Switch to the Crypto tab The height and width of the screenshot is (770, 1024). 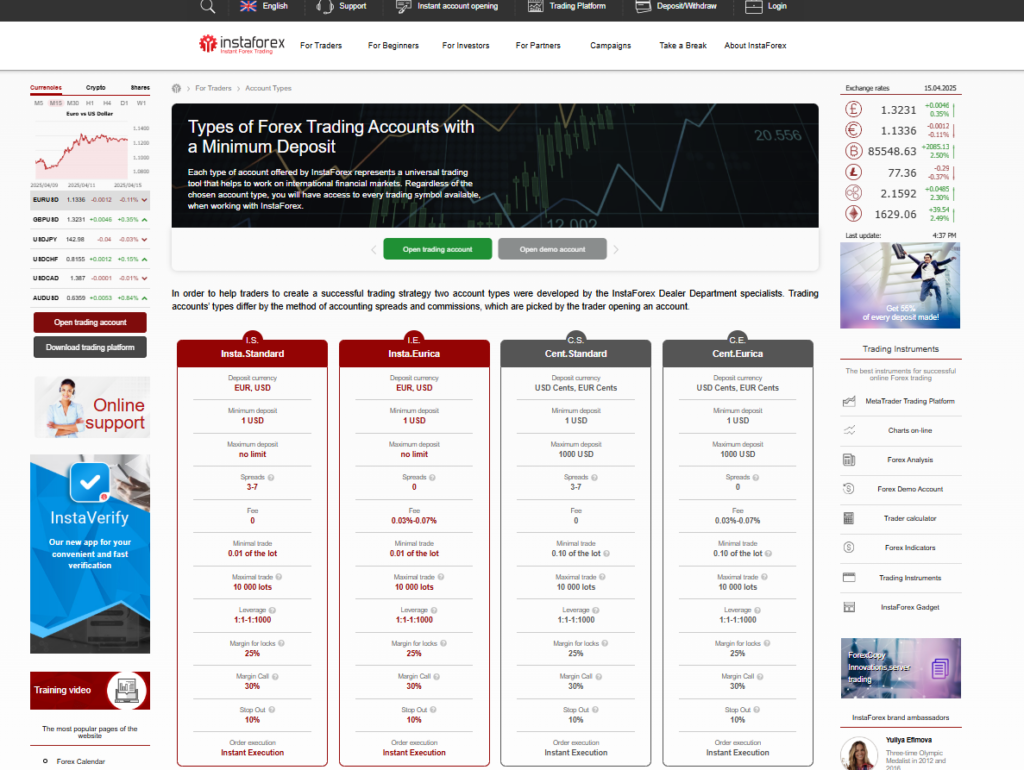pyautogui.click(x=96, y=88)
